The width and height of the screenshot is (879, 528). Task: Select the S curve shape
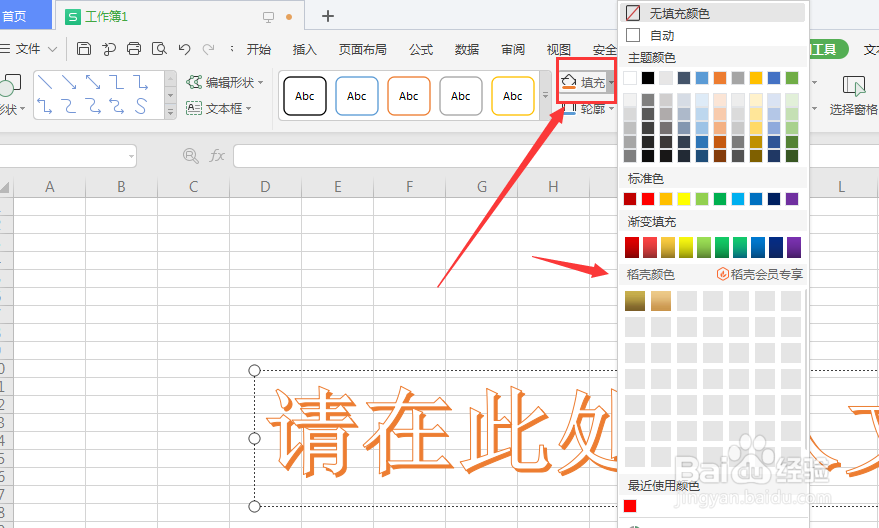(x=141, y=106)
